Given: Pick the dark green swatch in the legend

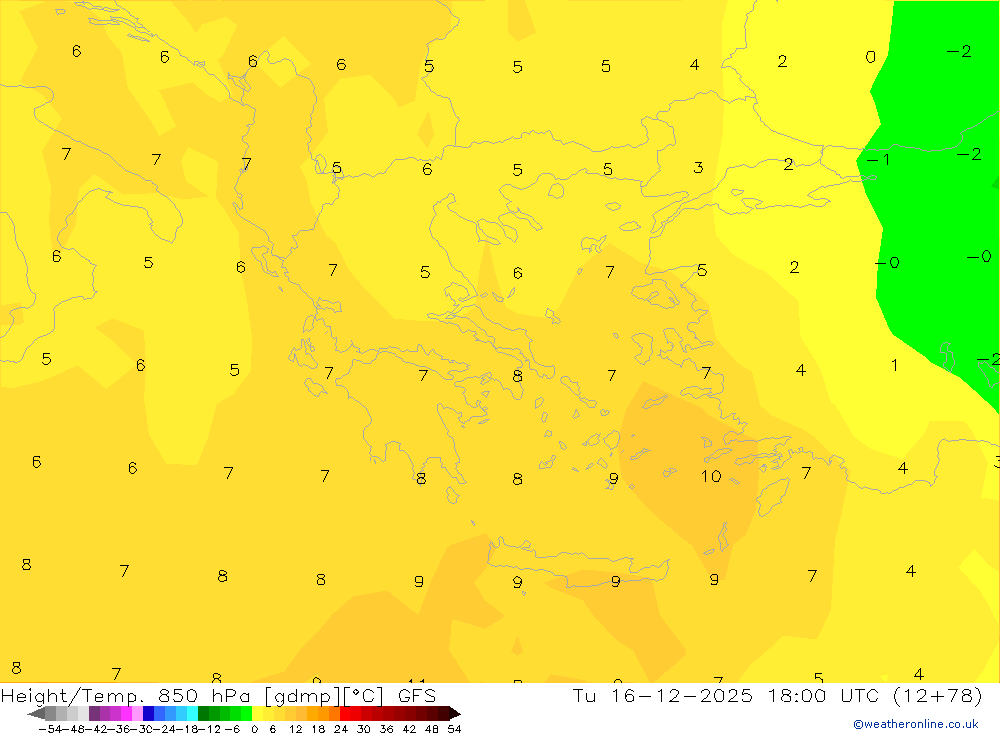Looking at the screenshot, I should [203, 713].
